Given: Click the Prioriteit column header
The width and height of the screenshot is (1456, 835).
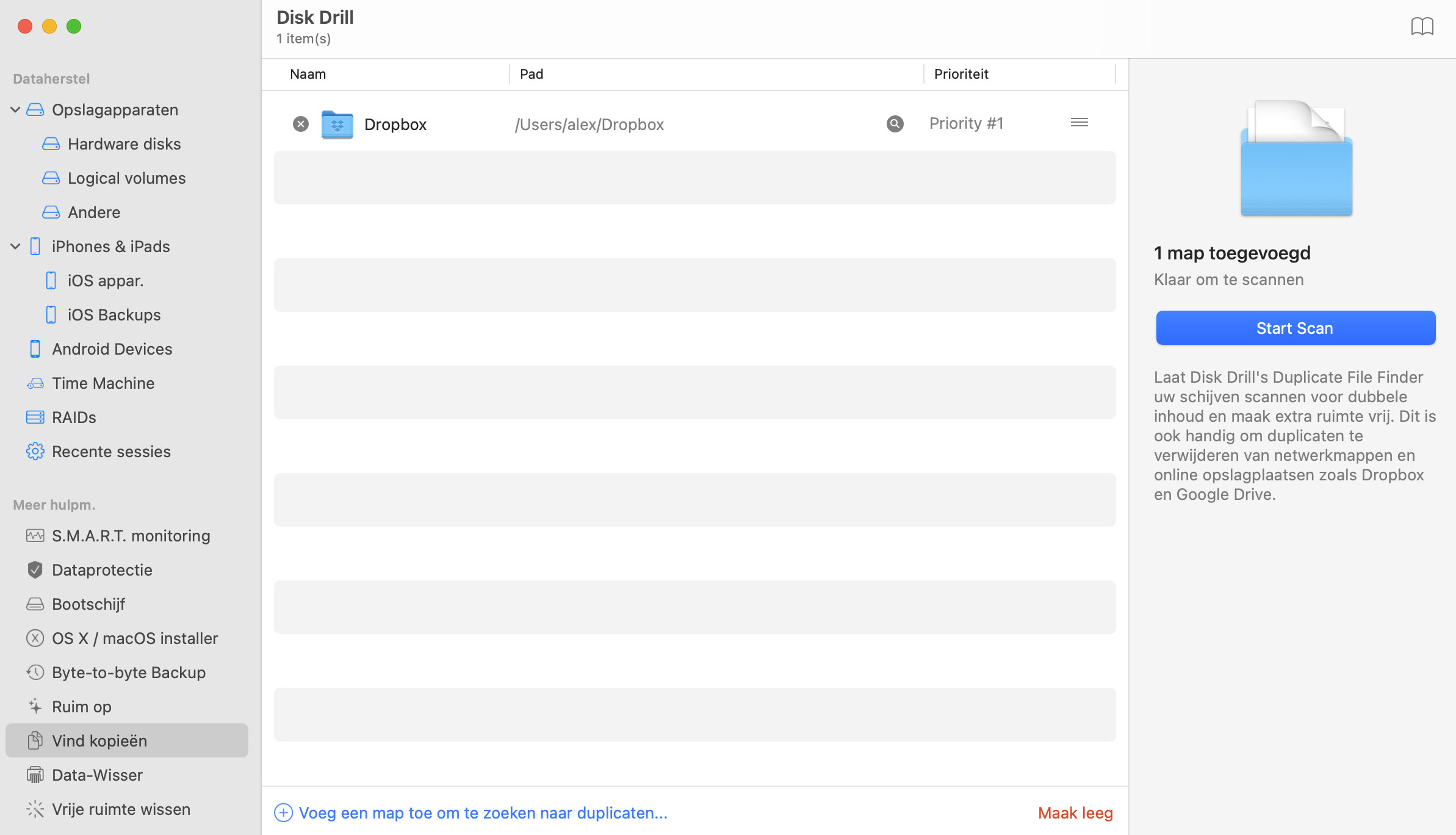Looking at the screenshot, I should (961, 74).
